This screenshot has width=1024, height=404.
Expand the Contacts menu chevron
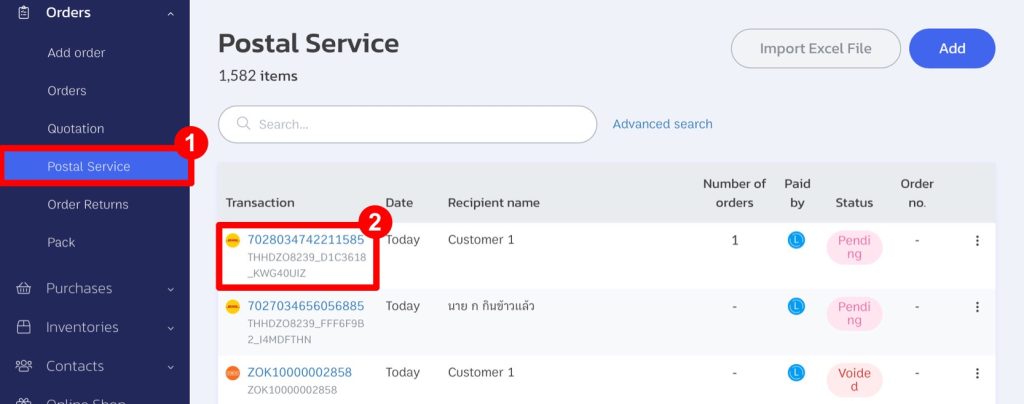170,367
